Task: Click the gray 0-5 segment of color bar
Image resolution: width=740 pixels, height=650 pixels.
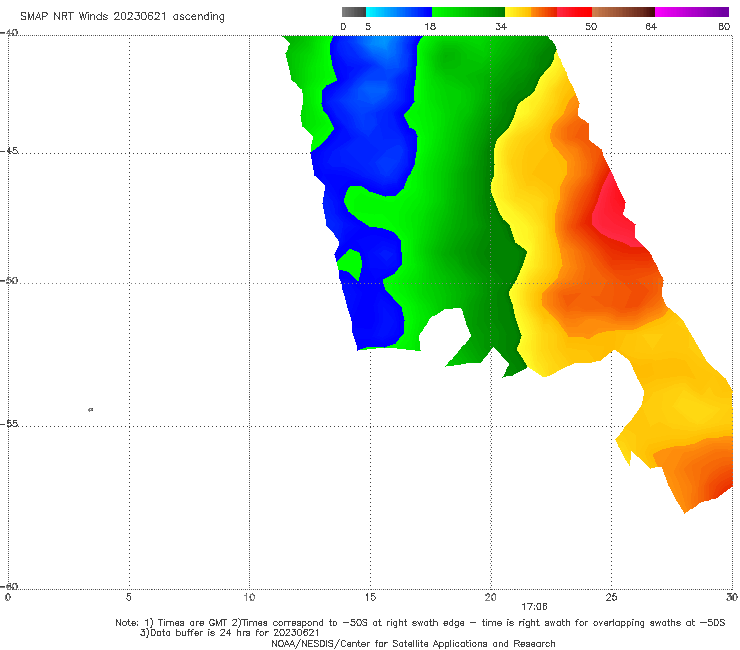Action: (354, 12)
